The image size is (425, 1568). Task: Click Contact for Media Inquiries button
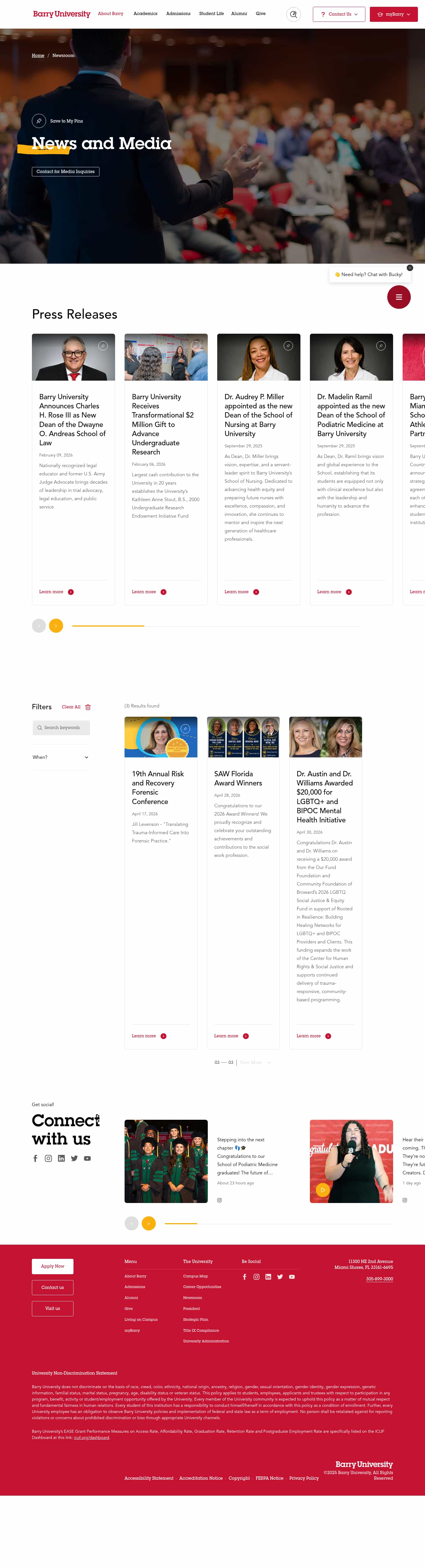(x=66, y=172)
